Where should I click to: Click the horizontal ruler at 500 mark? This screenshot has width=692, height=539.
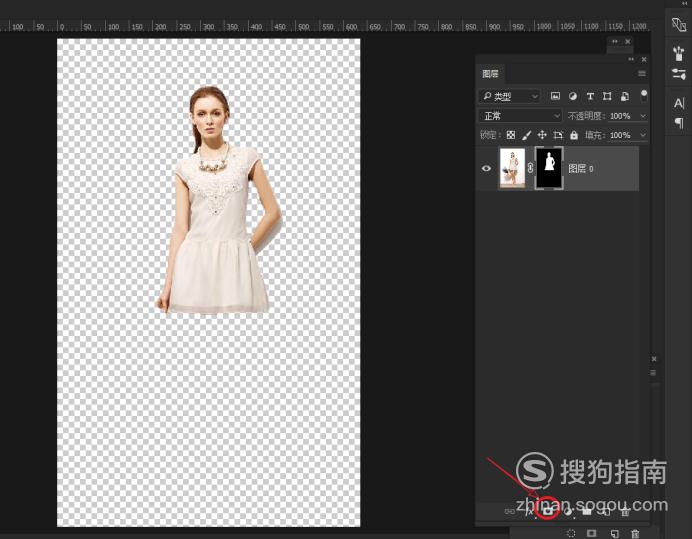(x=304, y=26)
